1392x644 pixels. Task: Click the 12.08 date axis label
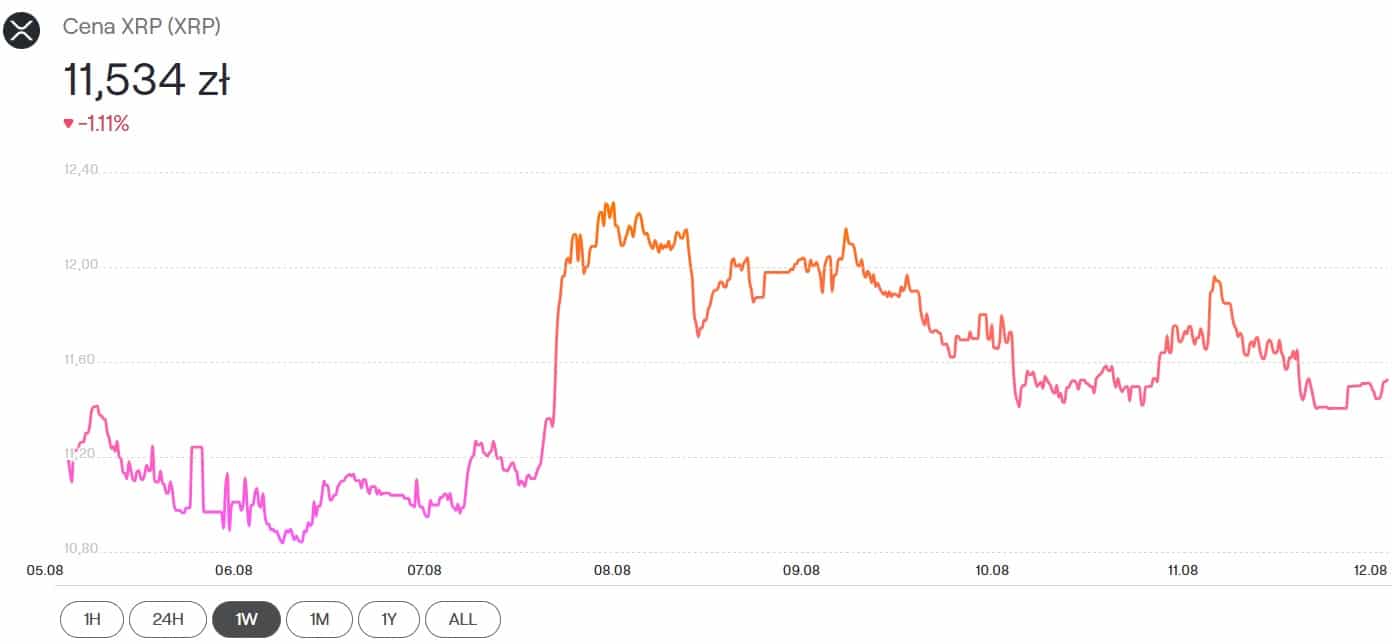(1370, 570)
